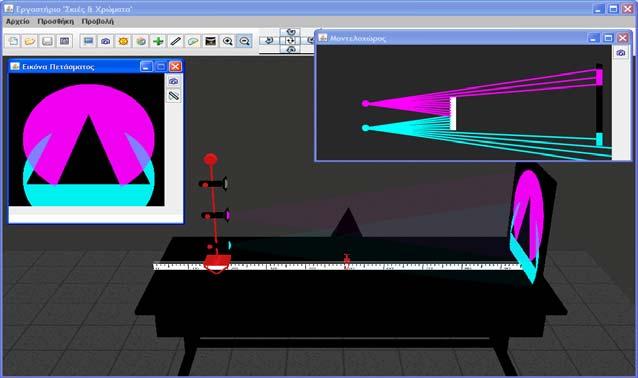
Task: Add a light source with sun icon
Action: pos(123,41)
